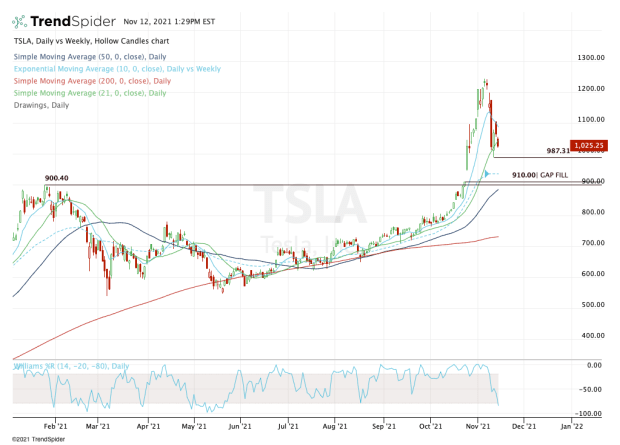Click the Oct '21 date axis label
The height and width of the screenshot is (445, 620).
pyautogui.click(x=431, y=426)
